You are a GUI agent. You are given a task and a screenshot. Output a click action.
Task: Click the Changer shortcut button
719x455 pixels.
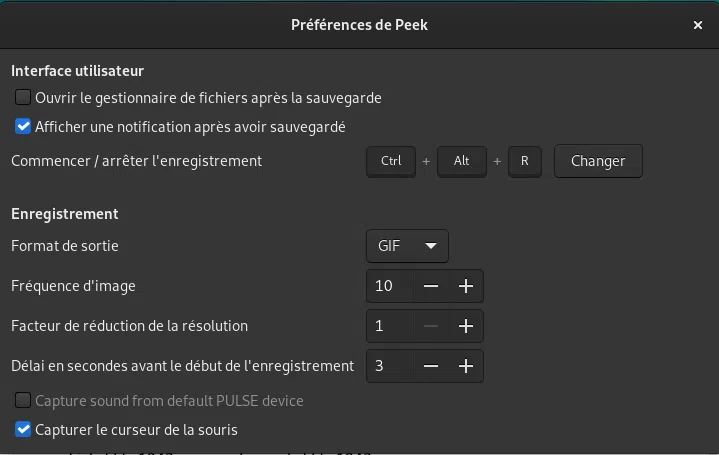click(x=598, y=161)
